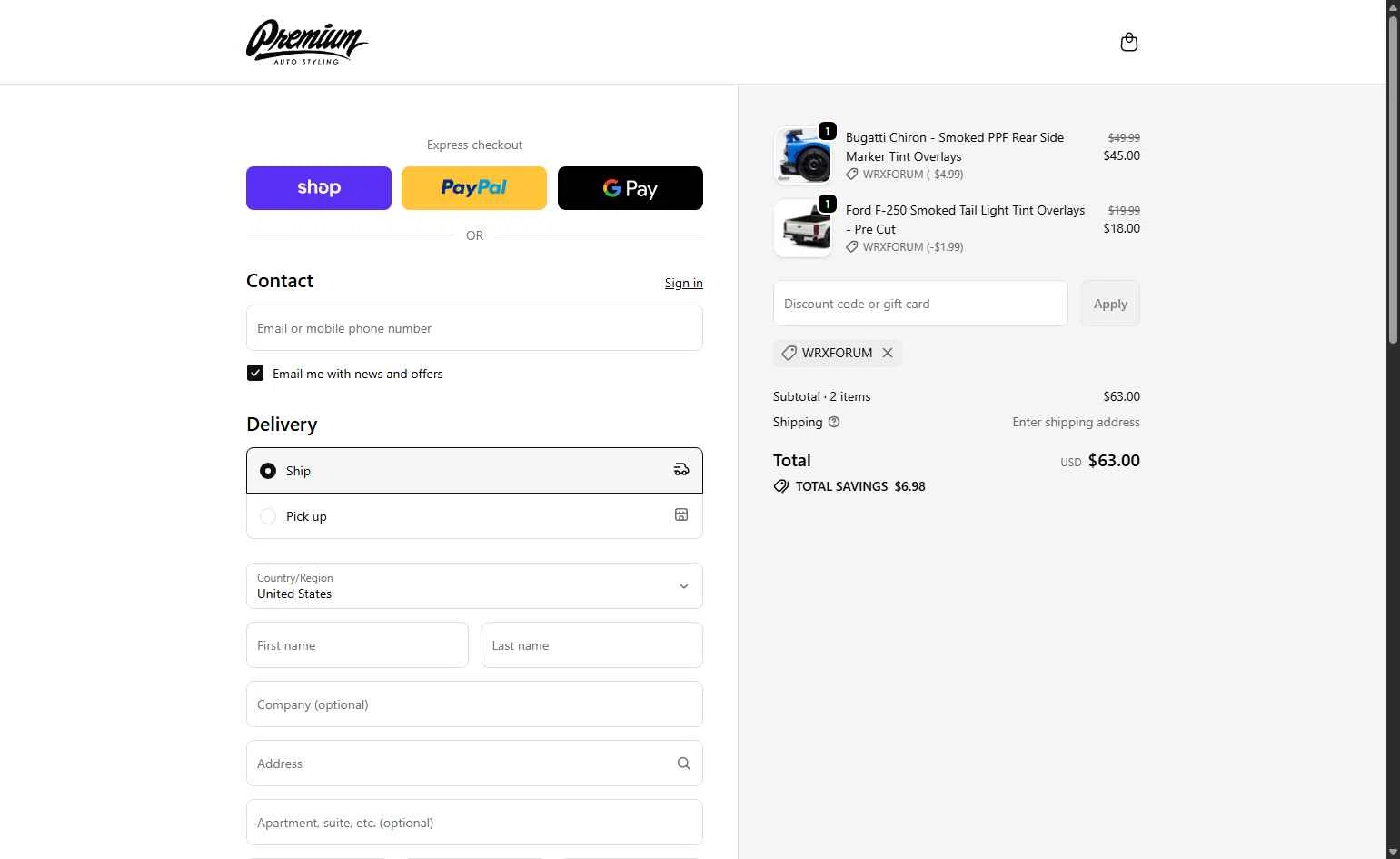Click the scrollbar down arrow
Image resolution: width=1400 pixels, height=859 pixels.
1393,852
